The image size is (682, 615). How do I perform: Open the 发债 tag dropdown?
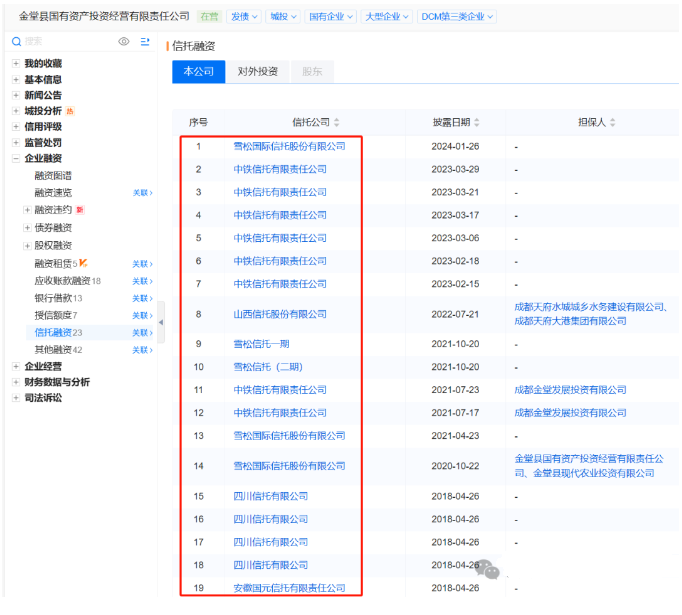(244, 17)
